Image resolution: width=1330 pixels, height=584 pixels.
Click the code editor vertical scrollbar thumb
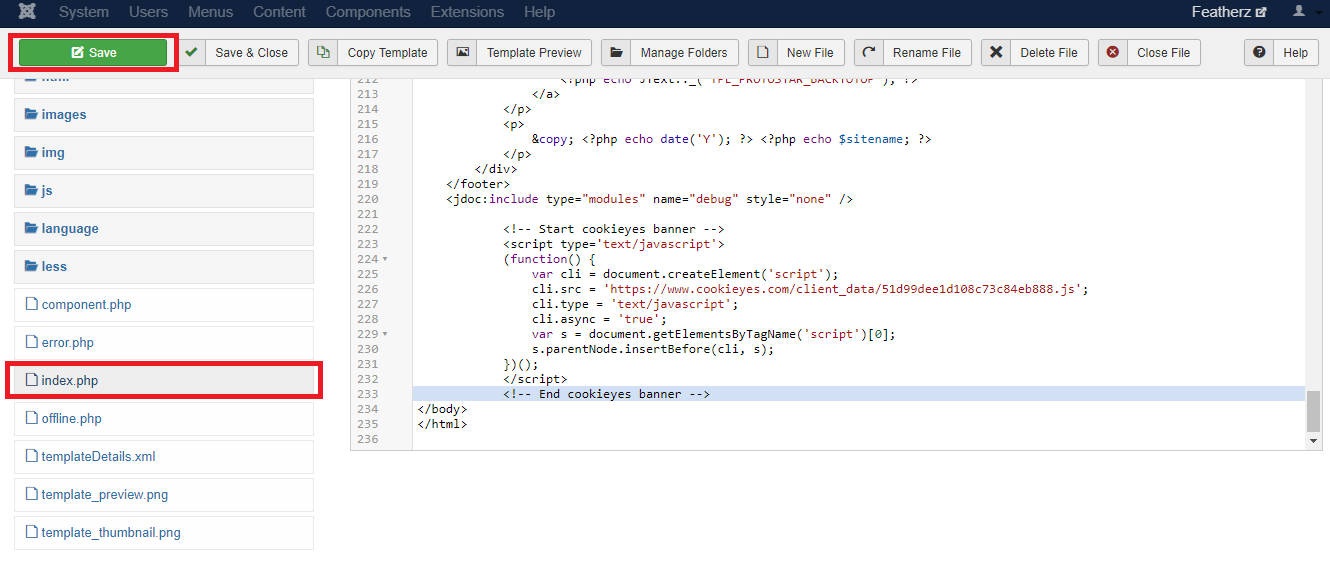click(x=1314, y=411)
